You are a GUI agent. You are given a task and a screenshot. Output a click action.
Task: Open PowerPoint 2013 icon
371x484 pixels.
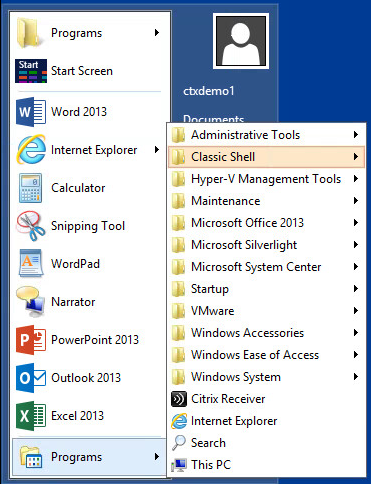coord(31,340)
